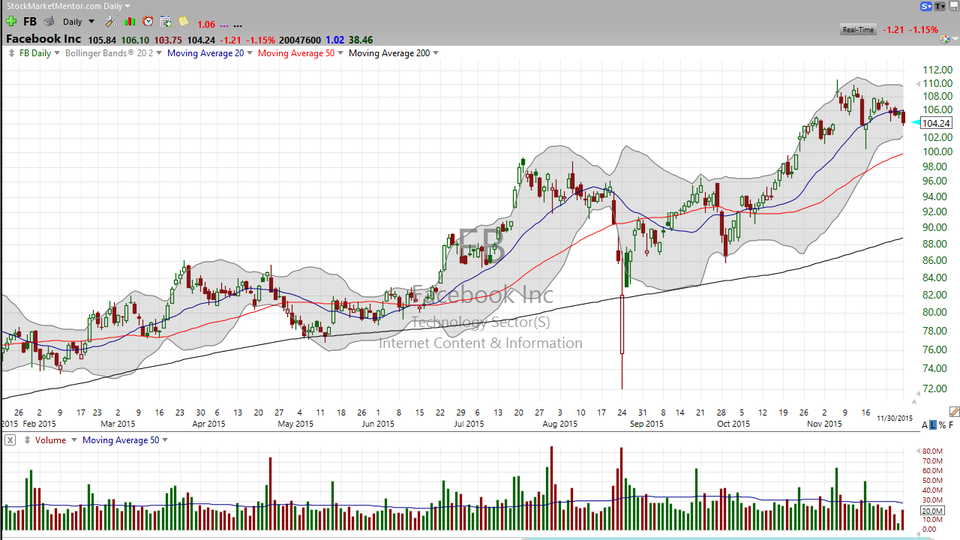Click the cyan price pointer arrow
Image resolution: width=960 pixels, height=540 pixels.
[x=915, y=123]
